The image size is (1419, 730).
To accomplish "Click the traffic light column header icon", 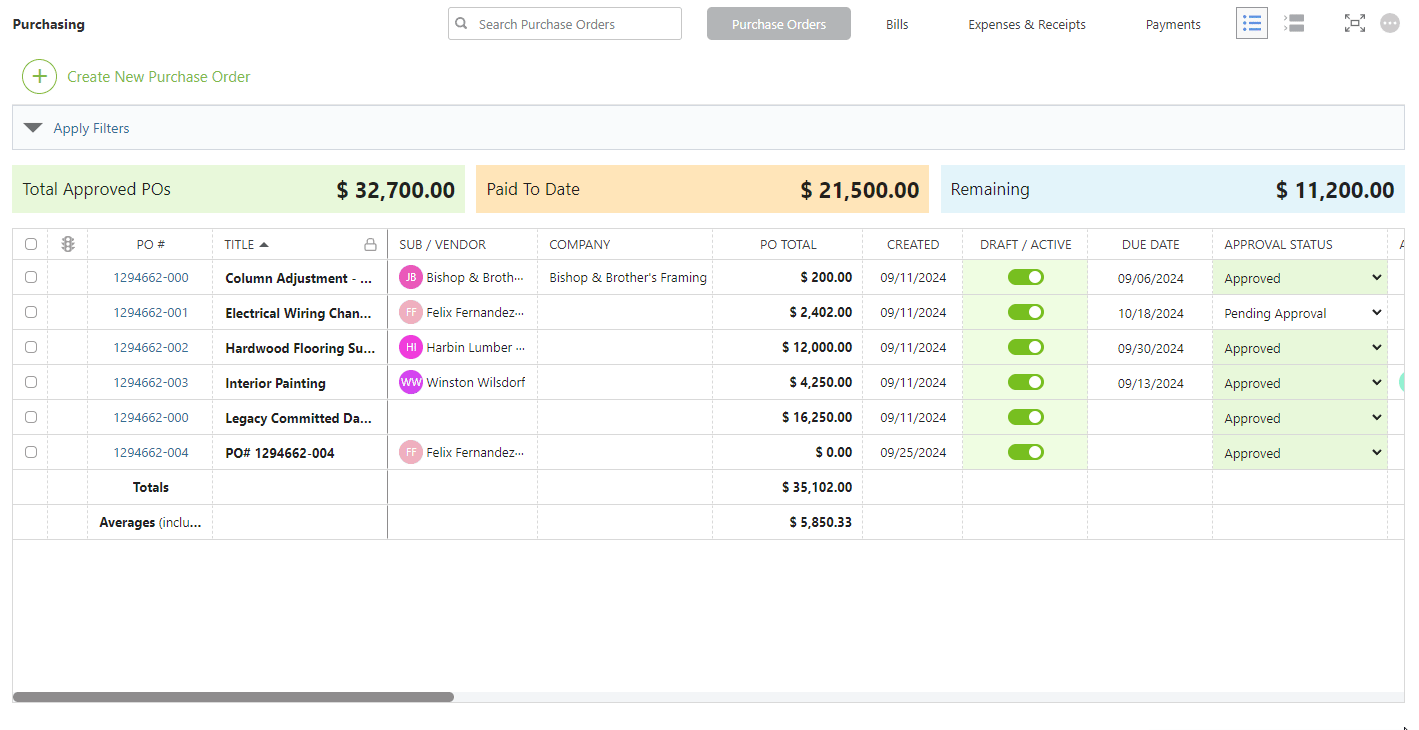I will [x=68, y=244].
